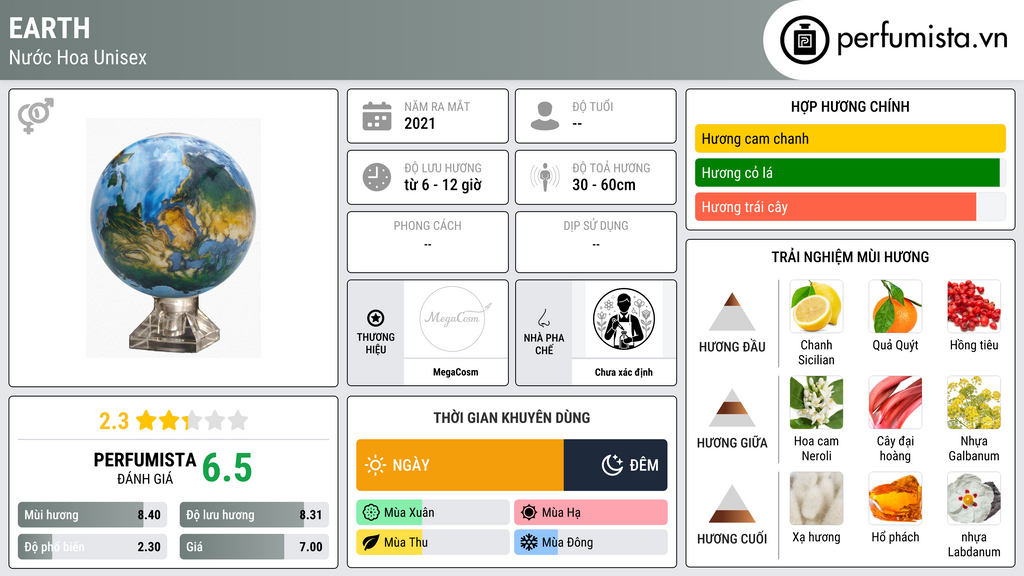
Task: Open the MegaCosm brand logo
Action: tap(455, 319)
